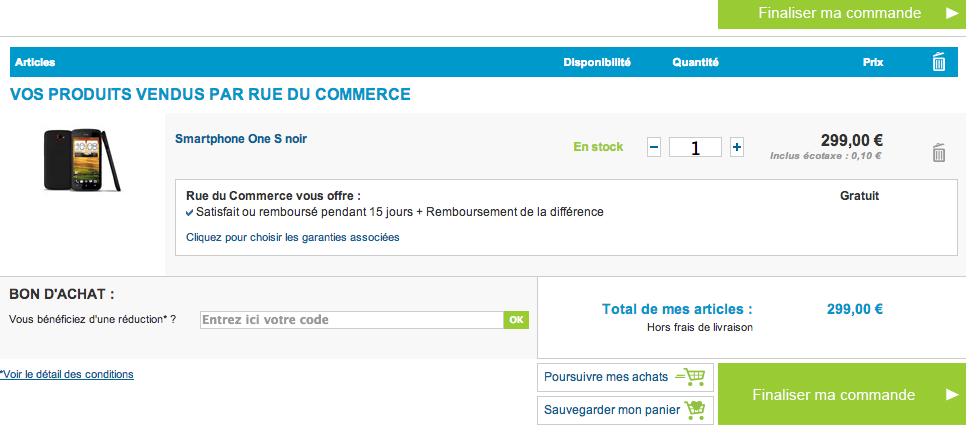Click the trash icon in the blue header
This screenshot has width=966, height=428.
[x=938, y=62]
